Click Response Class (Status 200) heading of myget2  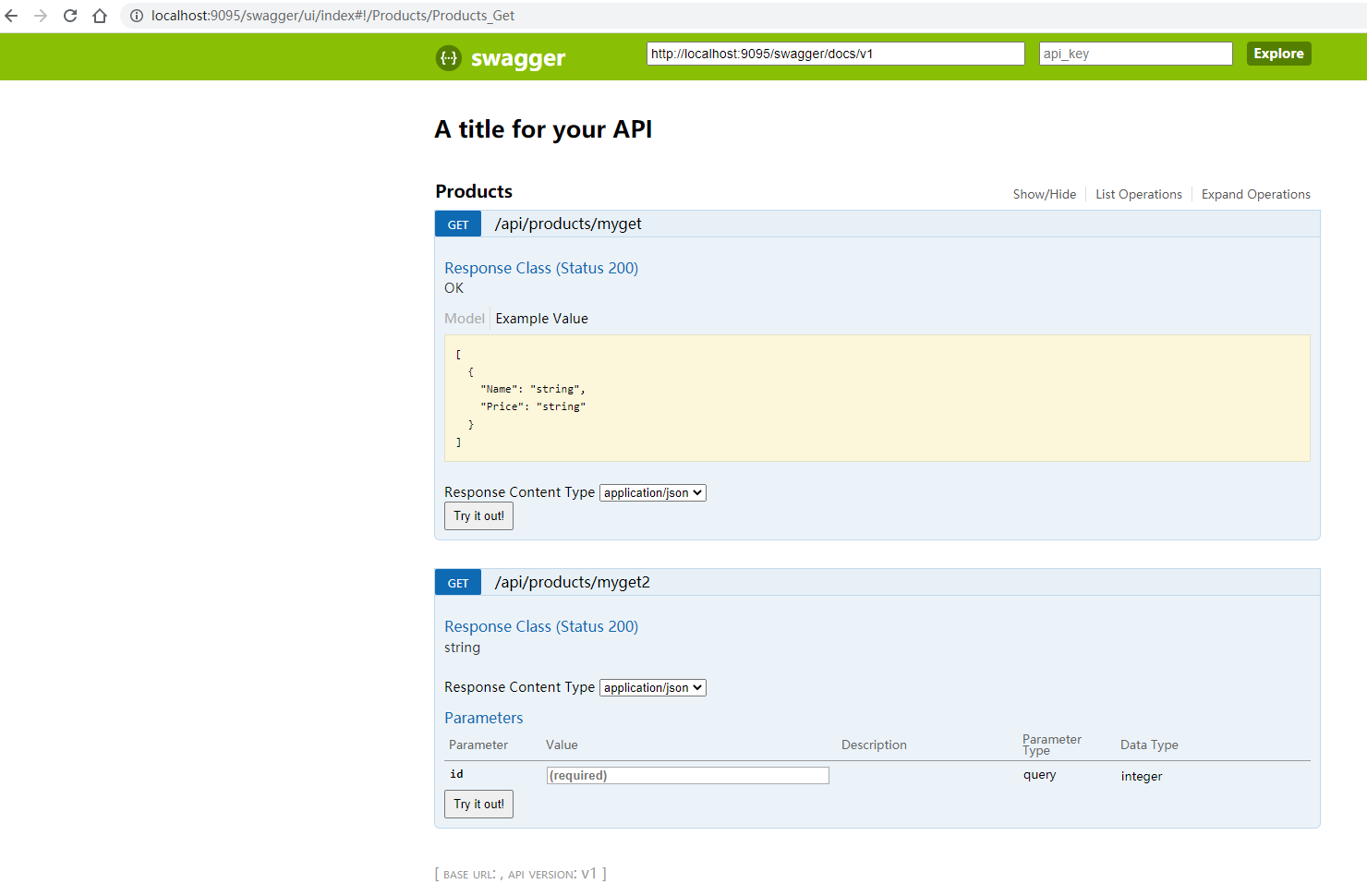[541, 626]
